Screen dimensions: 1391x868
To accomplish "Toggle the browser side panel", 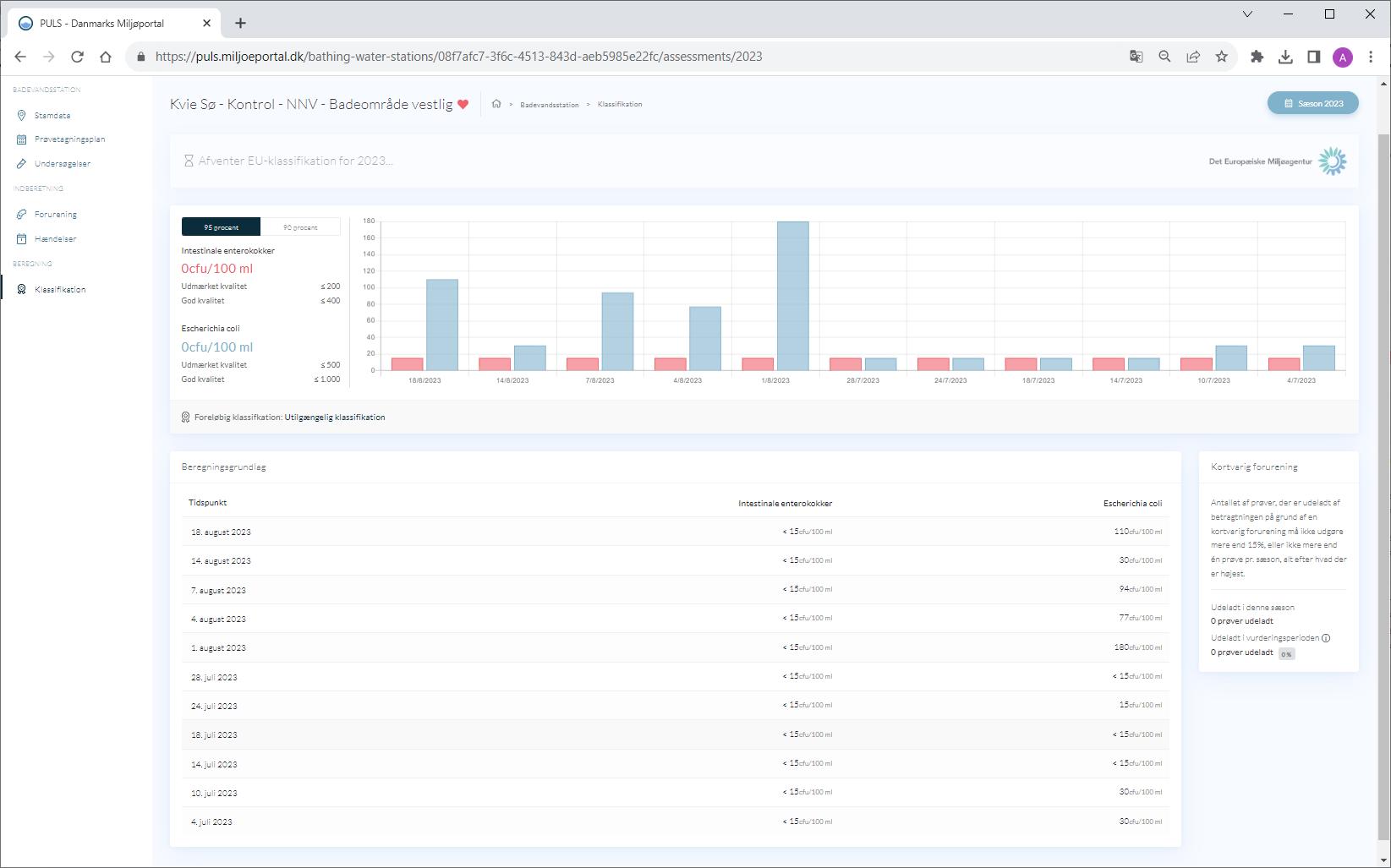I will (1314, 57).
